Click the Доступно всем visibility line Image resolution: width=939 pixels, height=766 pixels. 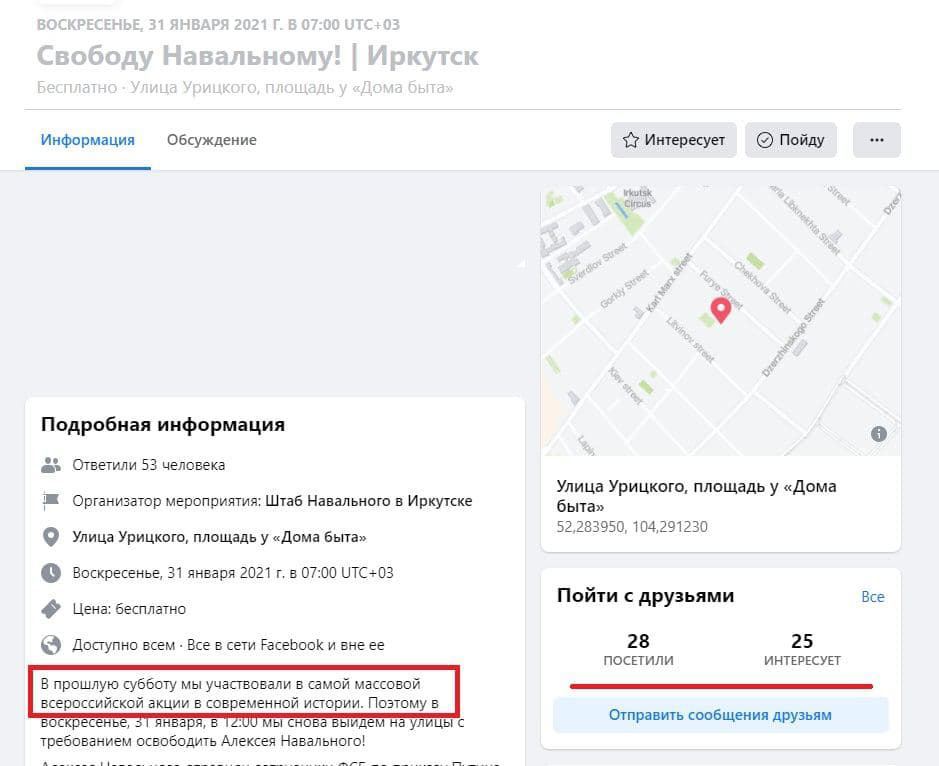pyautogui.click(x=228, y=645)
